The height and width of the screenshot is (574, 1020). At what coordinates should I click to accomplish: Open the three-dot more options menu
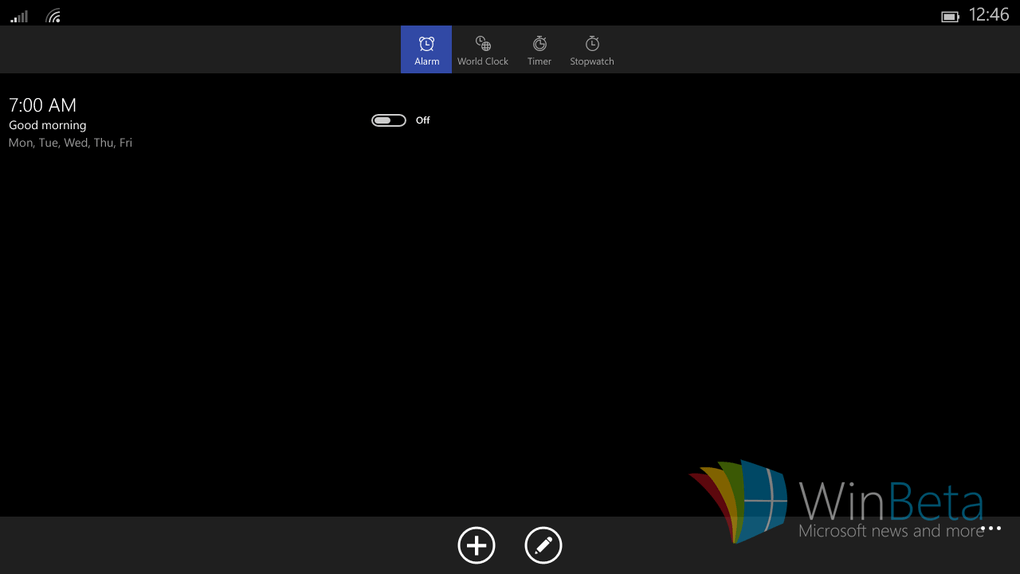coord(990,528)
